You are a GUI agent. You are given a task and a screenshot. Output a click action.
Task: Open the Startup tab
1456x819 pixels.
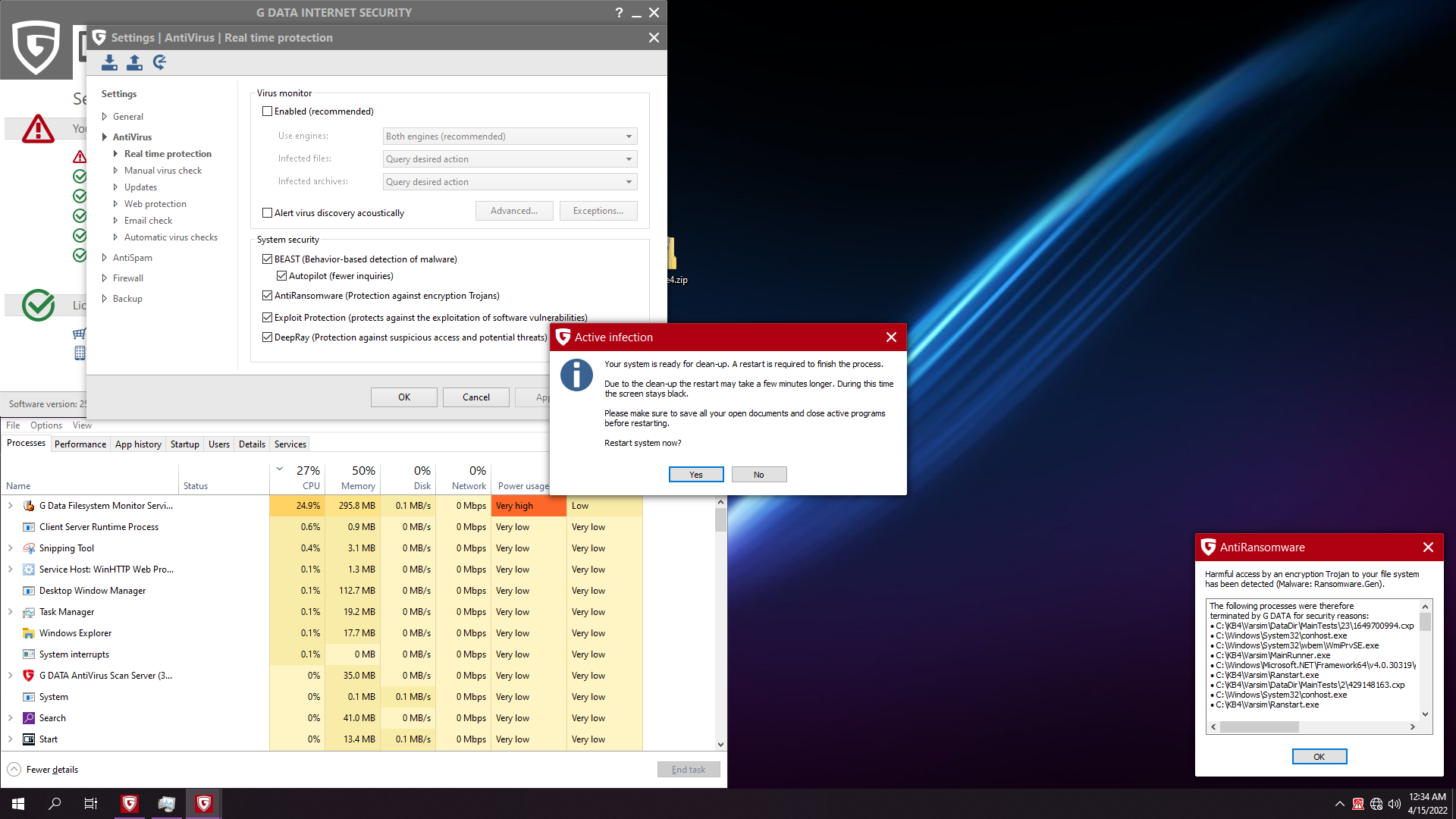point(184,444)
